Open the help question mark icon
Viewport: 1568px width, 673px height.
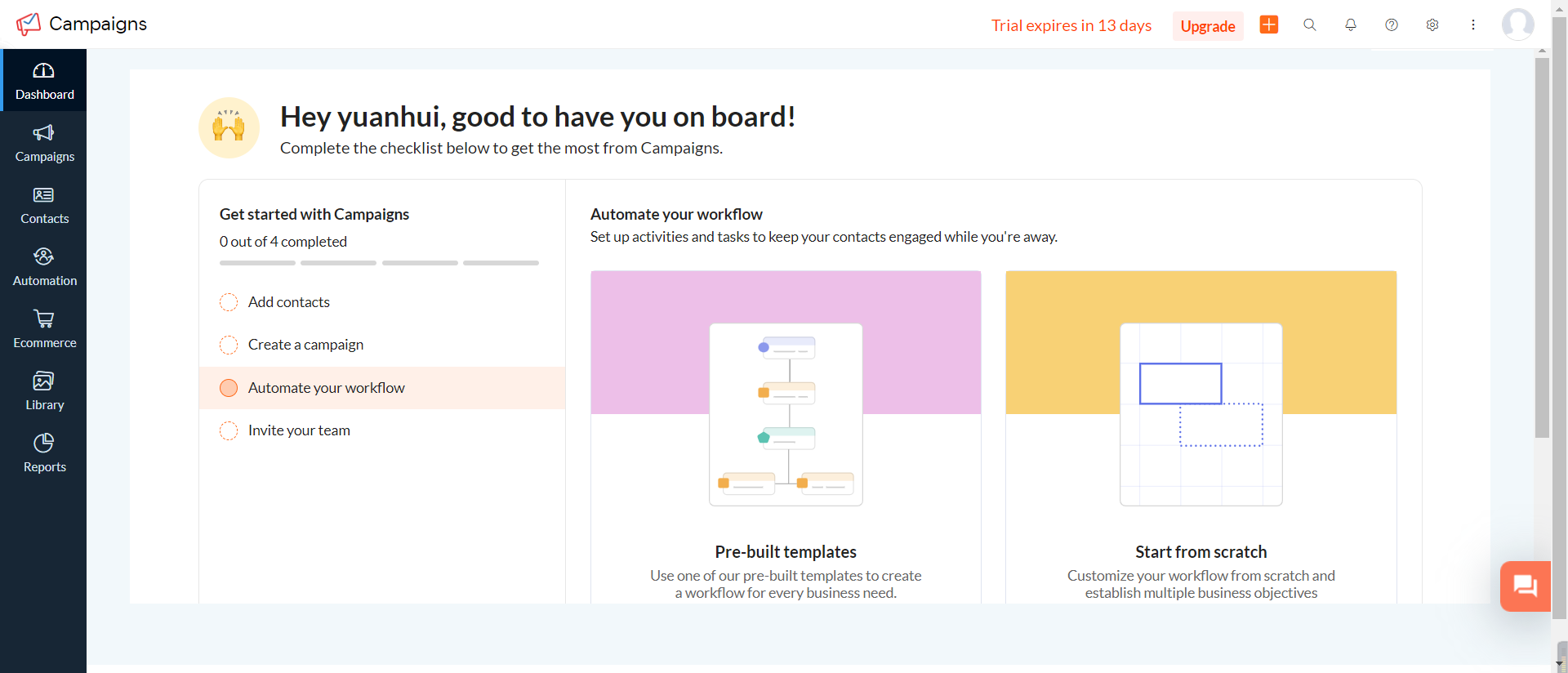(x=1392, y=25)
